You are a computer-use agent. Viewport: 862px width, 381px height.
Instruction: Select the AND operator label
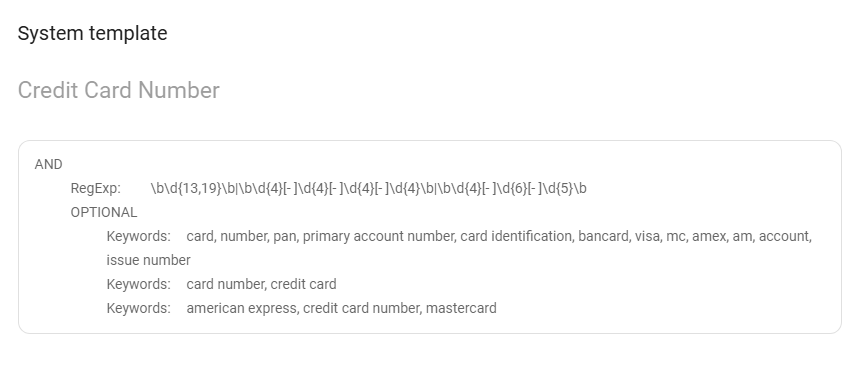[x=48, y=164]
